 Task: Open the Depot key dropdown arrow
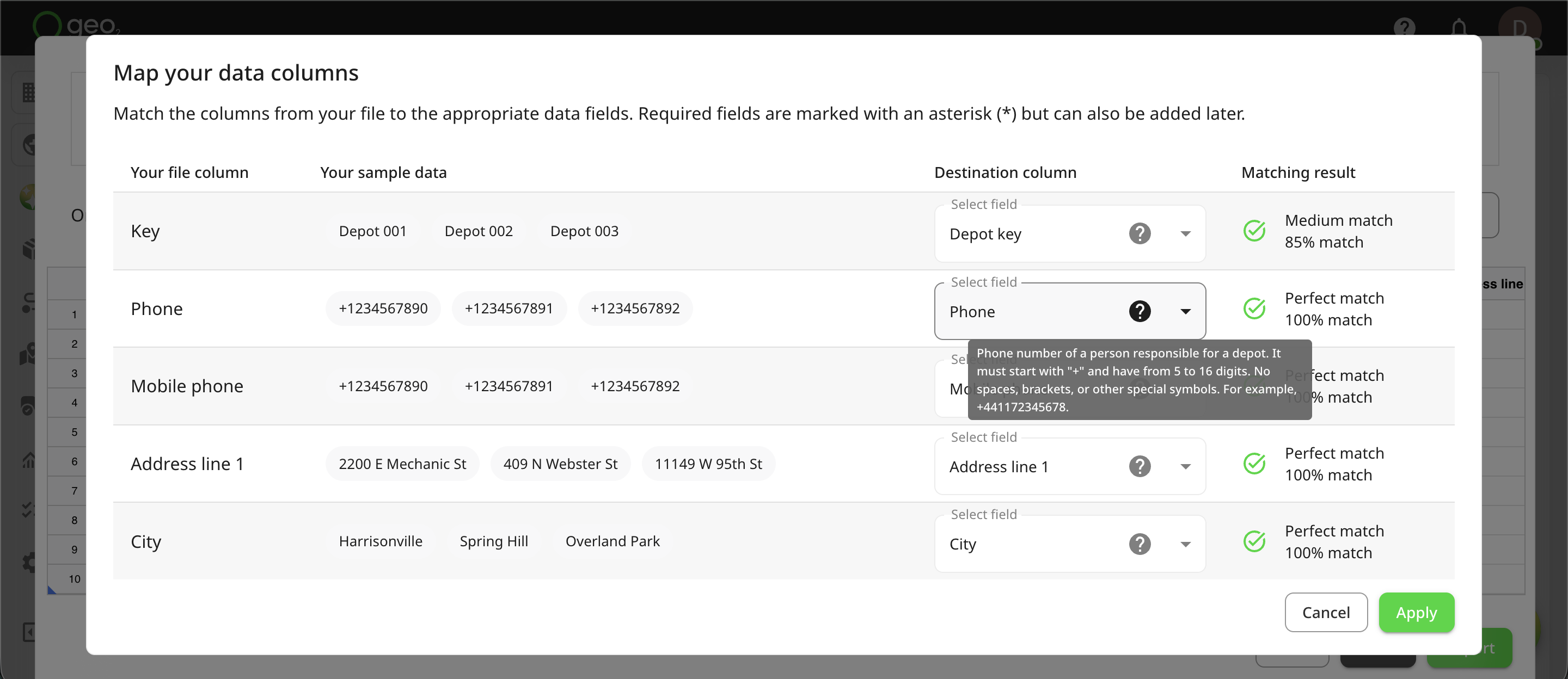click(1185, 233)
